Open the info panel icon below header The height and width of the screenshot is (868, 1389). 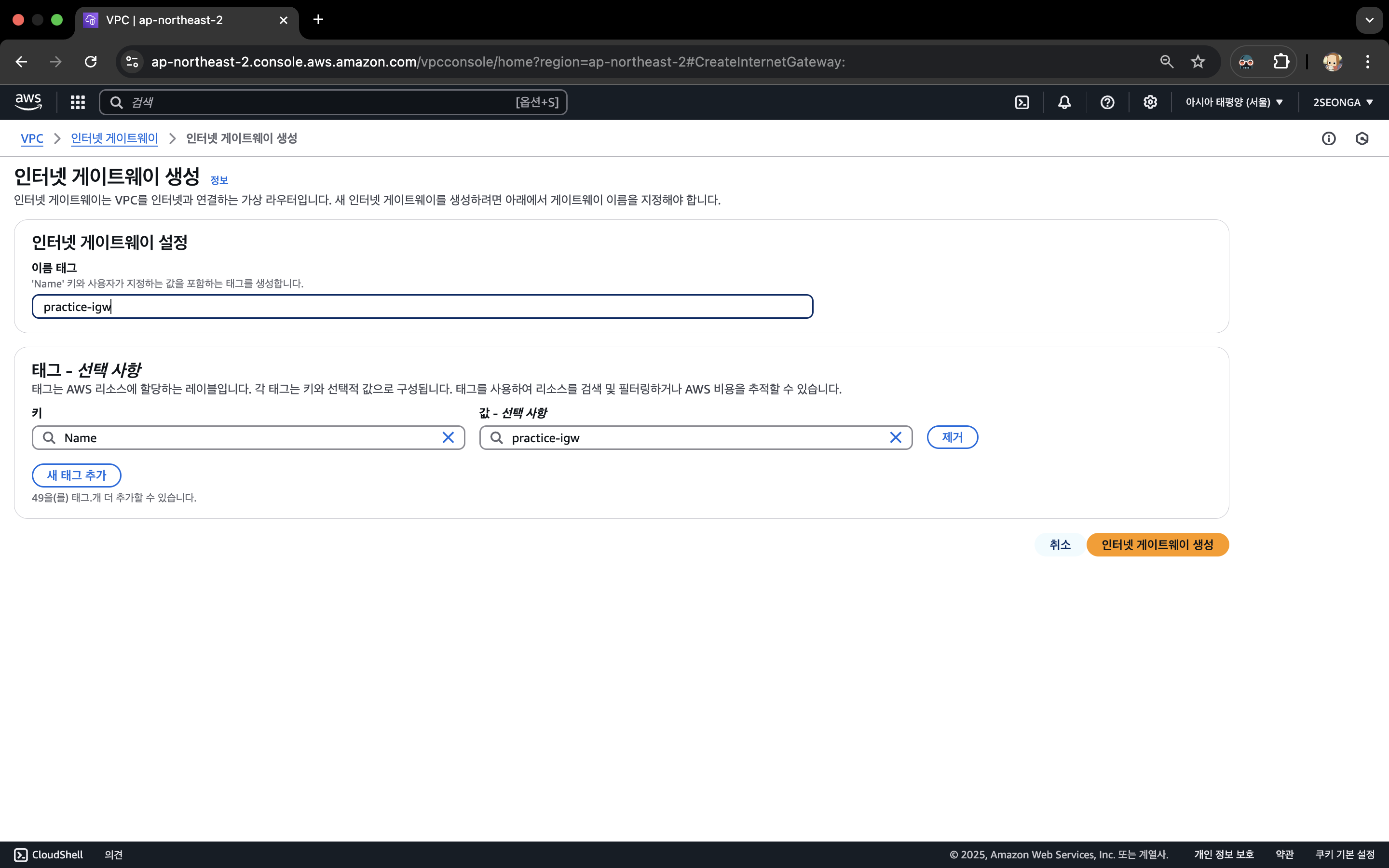[x=1328, y=138]
